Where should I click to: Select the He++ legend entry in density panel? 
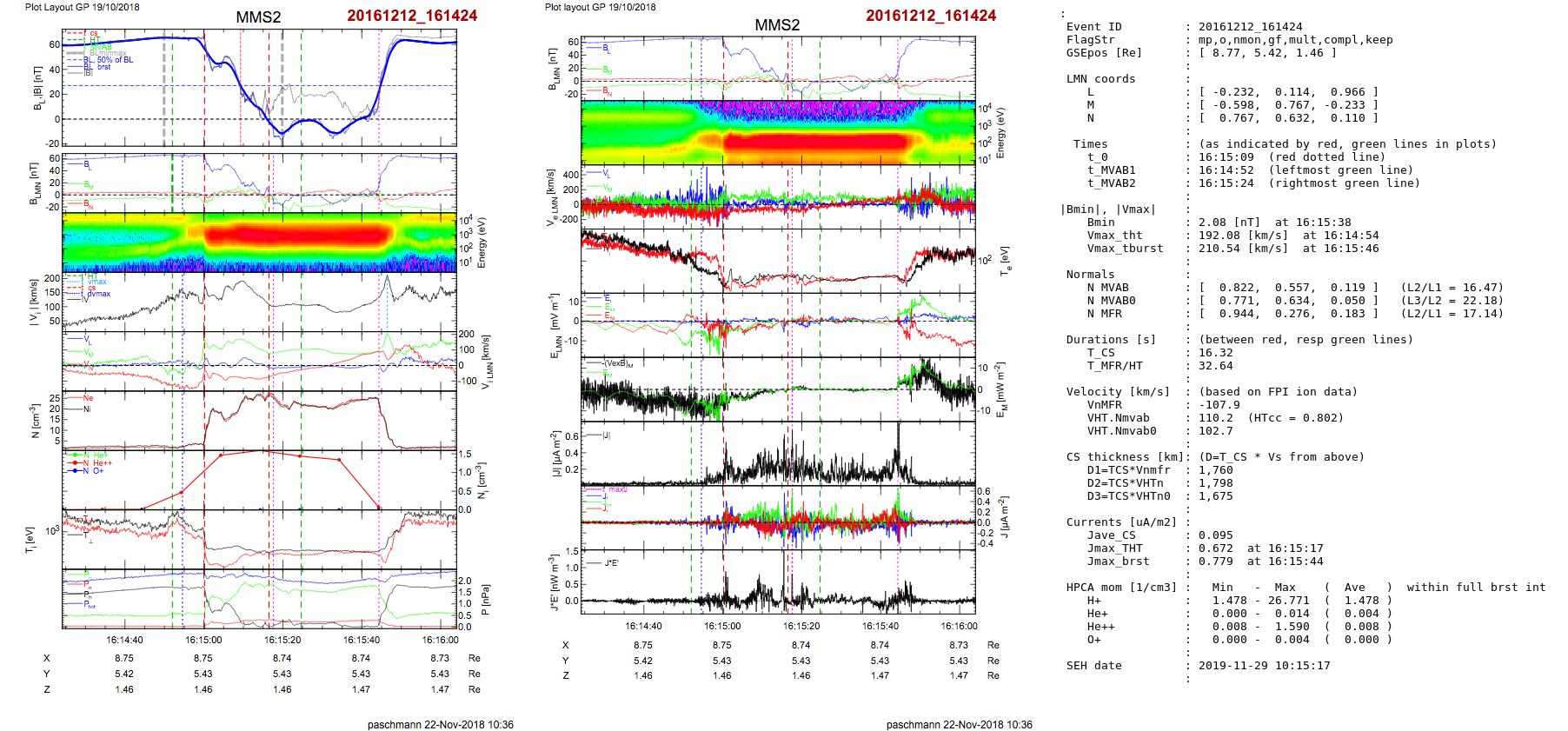(101, 463)
